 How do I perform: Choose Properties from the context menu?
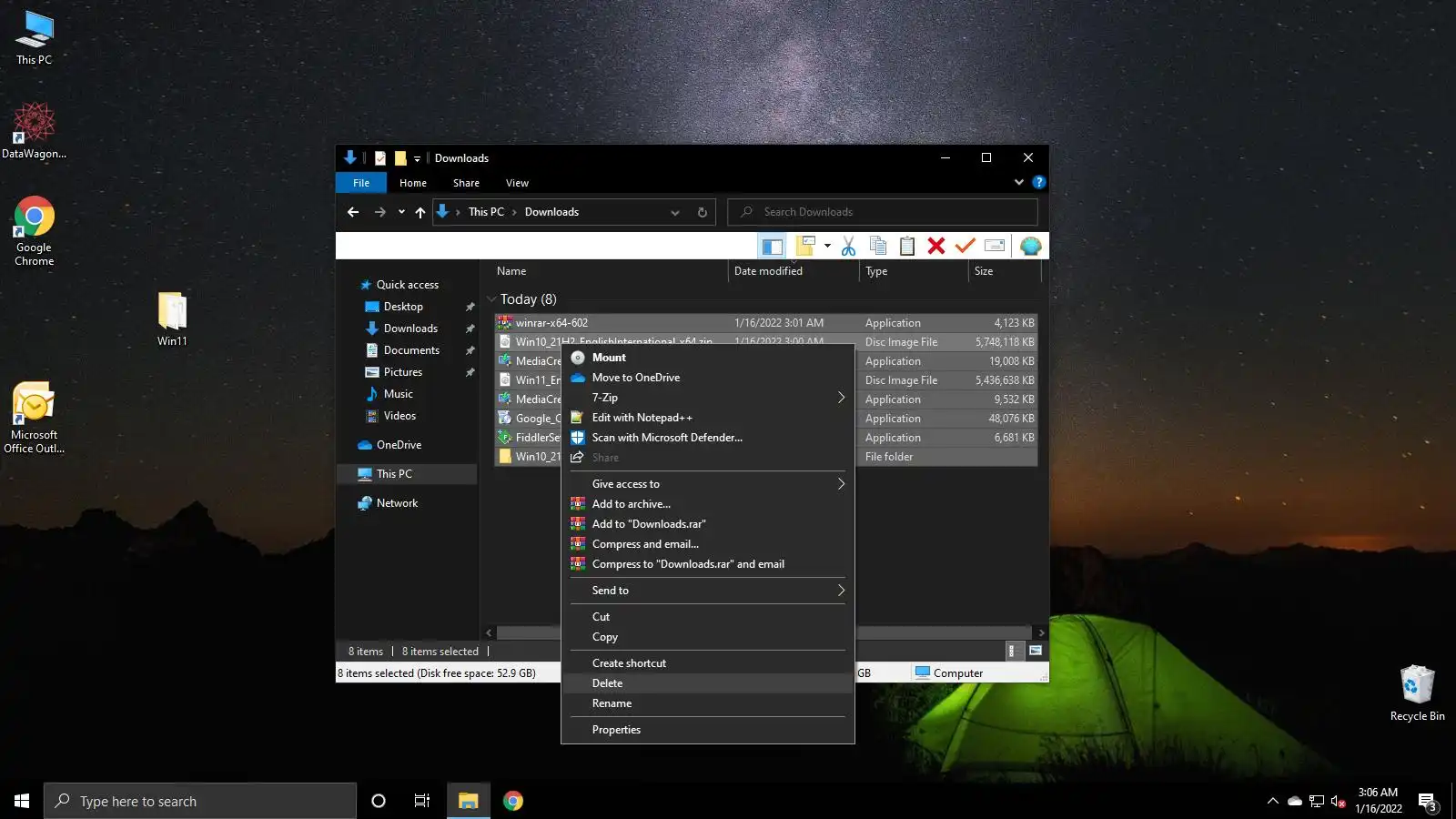pyautogui.click(x=708, y=730)
